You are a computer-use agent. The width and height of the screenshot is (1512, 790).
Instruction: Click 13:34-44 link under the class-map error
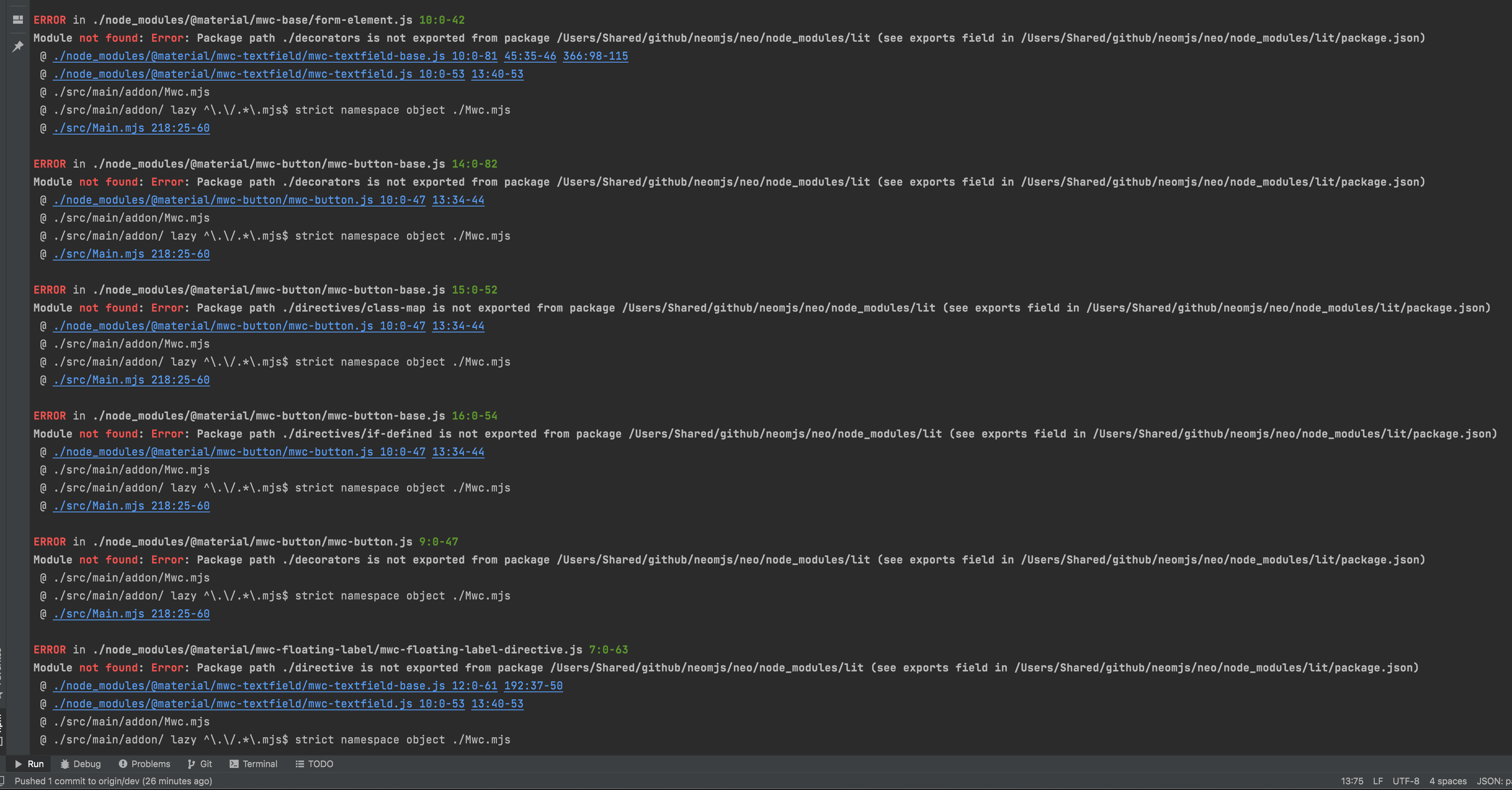458,326
